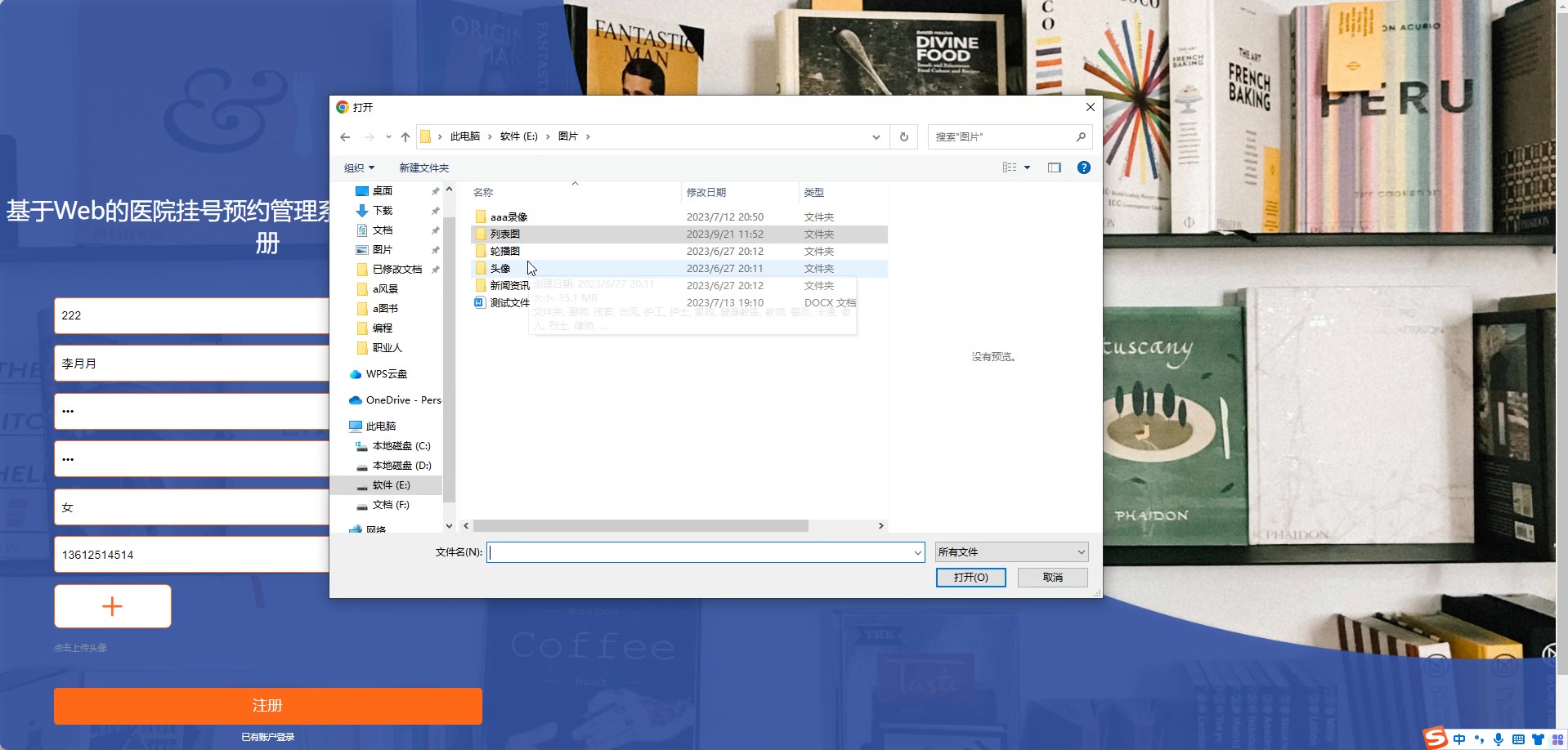The width and height of the screenshot is (1568, 750).
Task: Open recent locations dropdown beside forward arrow
Action: [x=388, y=137]
